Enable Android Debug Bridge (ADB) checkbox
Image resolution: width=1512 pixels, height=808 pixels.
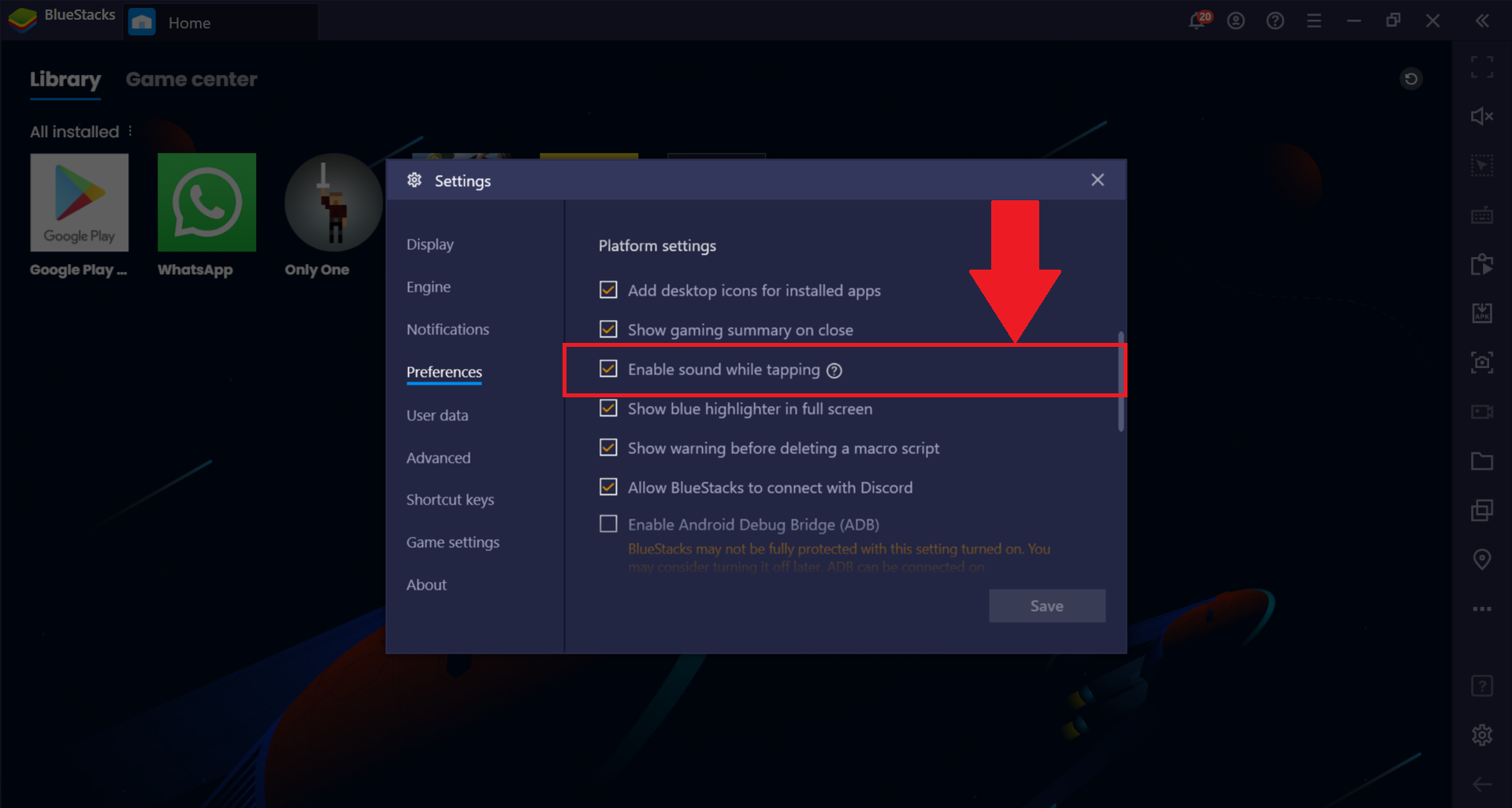click(x=608, y=524)
